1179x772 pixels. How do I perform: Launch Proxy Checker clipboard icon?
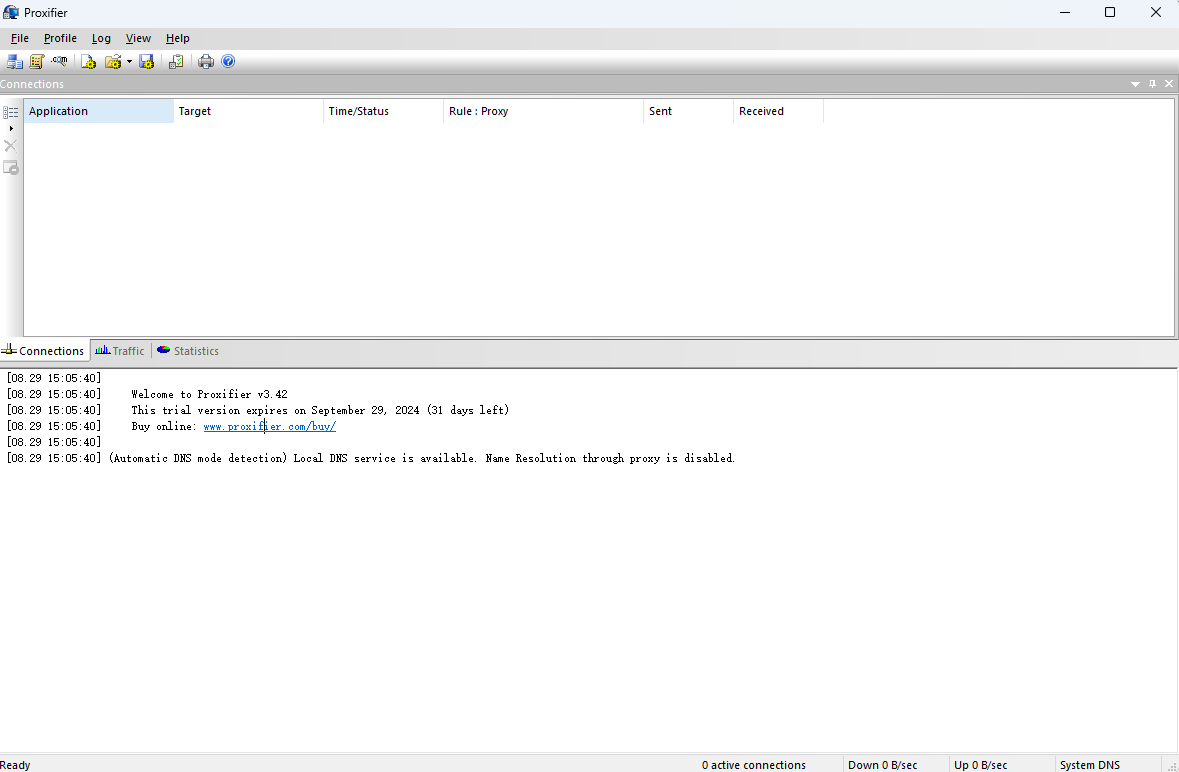176,62
